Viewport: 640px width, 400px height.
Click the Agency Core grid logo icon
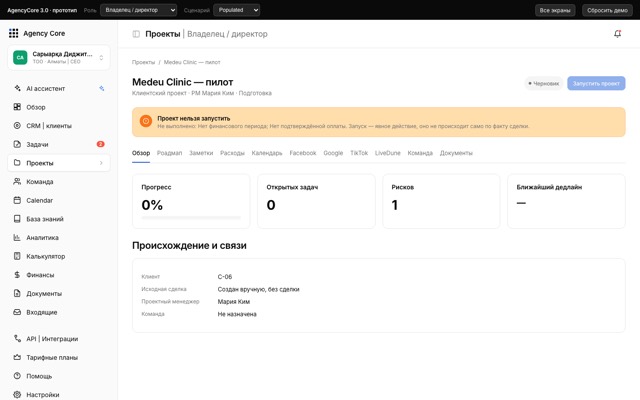(x=13, y=33)
